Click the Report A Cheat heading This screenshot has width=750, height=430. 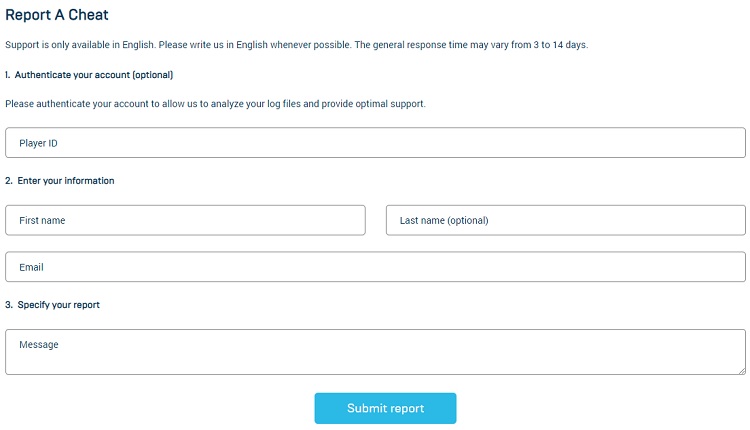[57, 15]
